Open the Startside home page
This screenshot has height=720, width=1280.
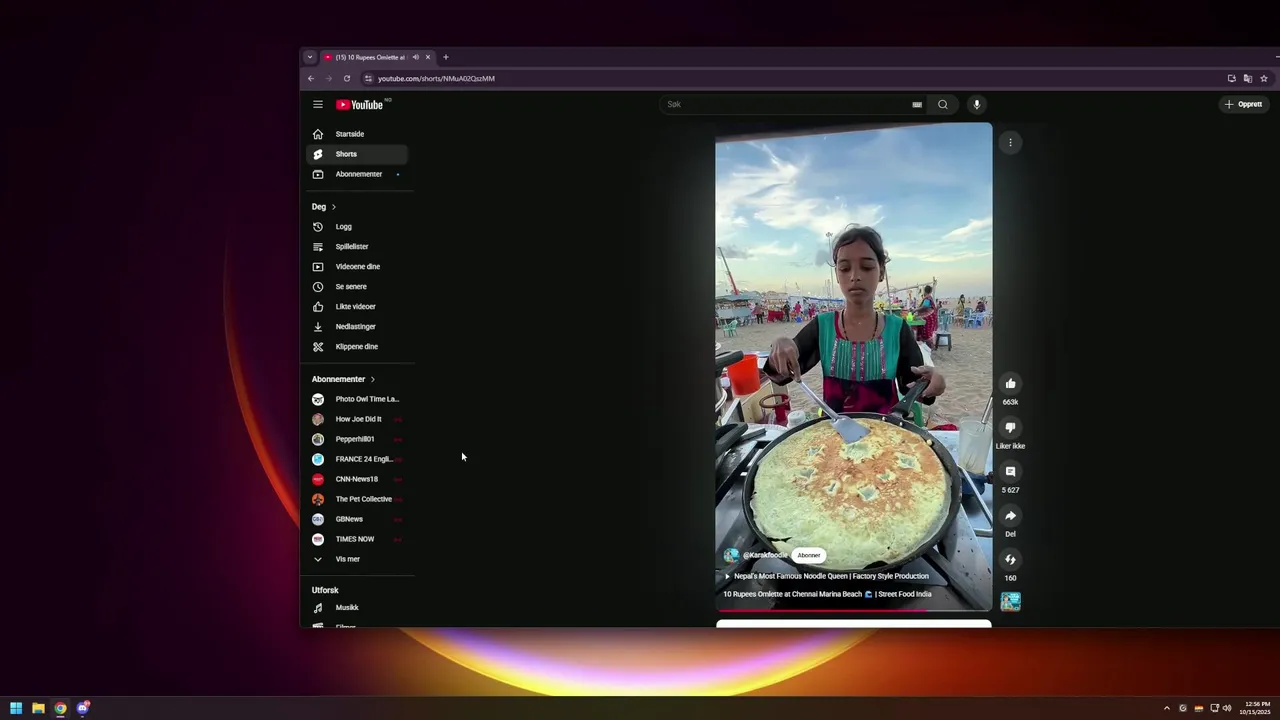click(x=357, y=134)
